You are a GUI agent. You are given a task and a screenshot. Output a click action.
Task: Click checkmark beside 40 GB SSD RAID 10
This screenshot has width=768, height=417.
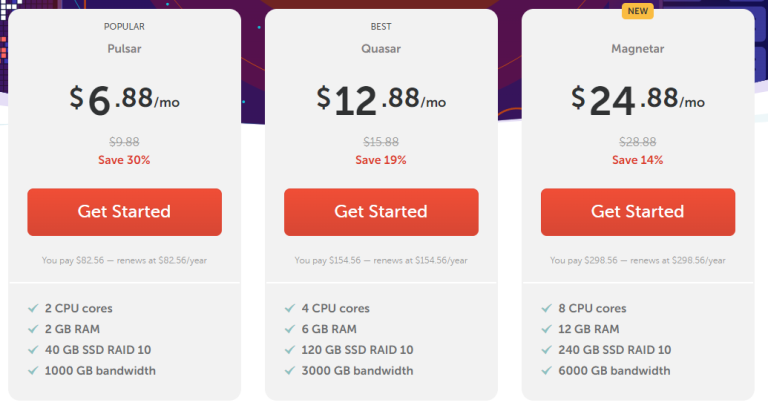click(x=33, y=350)
